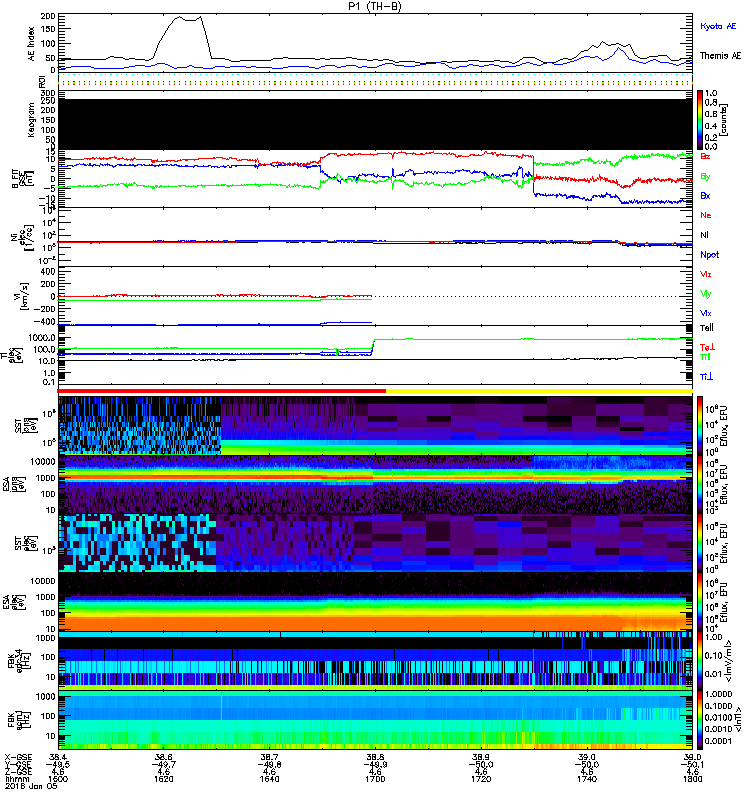The image size is (750, 800).
Task: Click the 1620 time tick label
Action: (164, 779)
